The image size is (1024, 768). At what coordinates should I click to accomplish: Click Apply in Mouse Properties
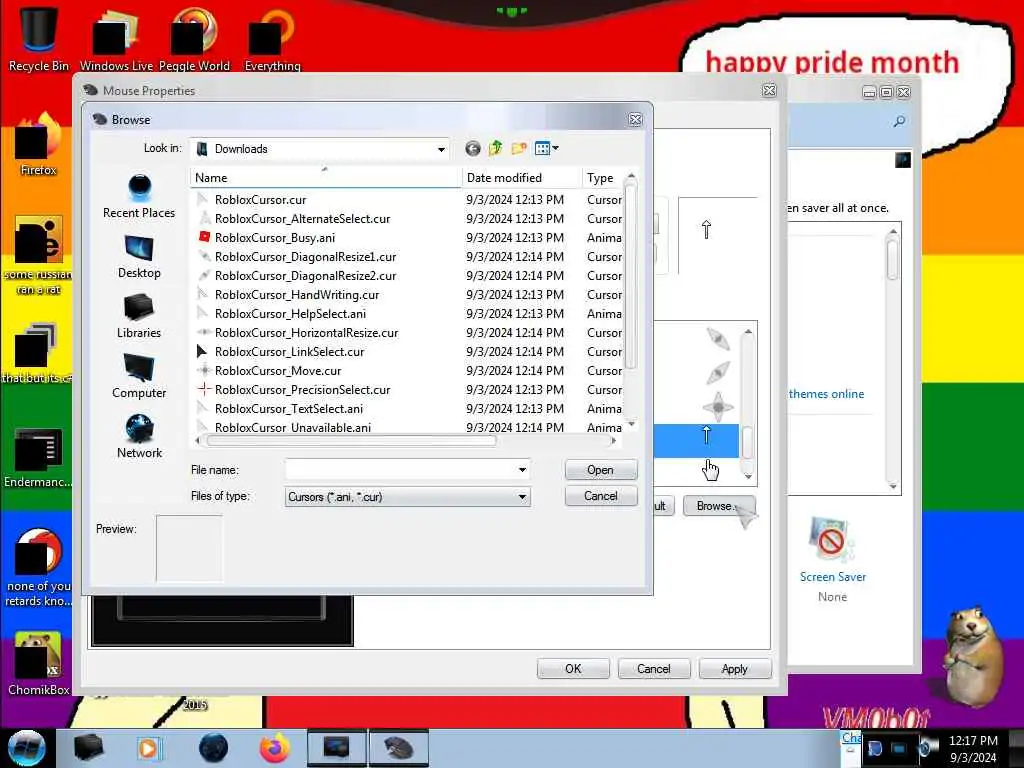[735, 669]
